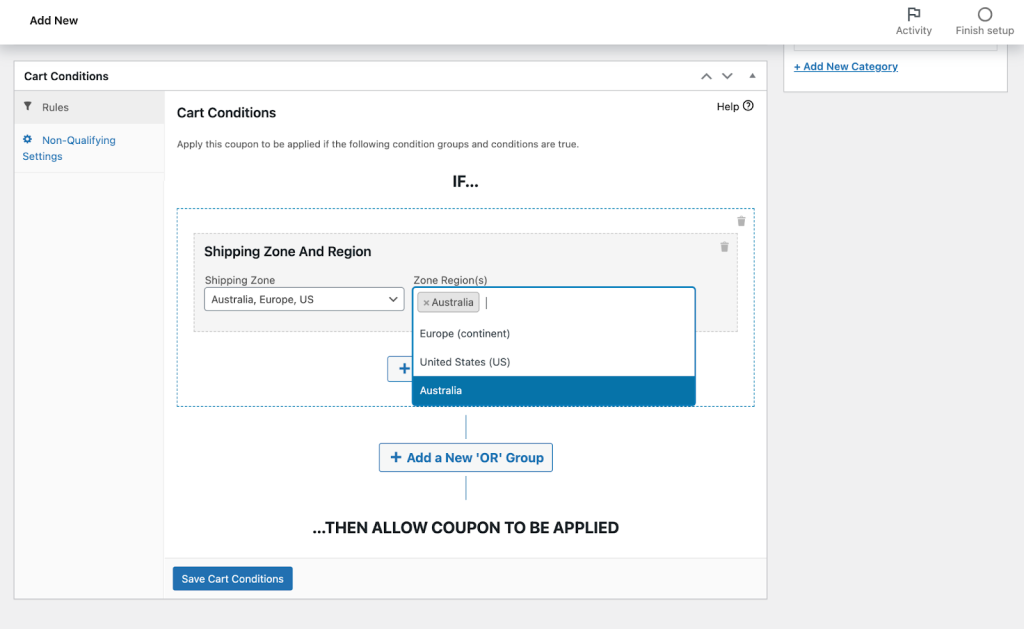Delete the Shipping Zone And Region condition
Image resolution: width=1024 pixels, height=629 pixels.
click(x=724, y=246)
